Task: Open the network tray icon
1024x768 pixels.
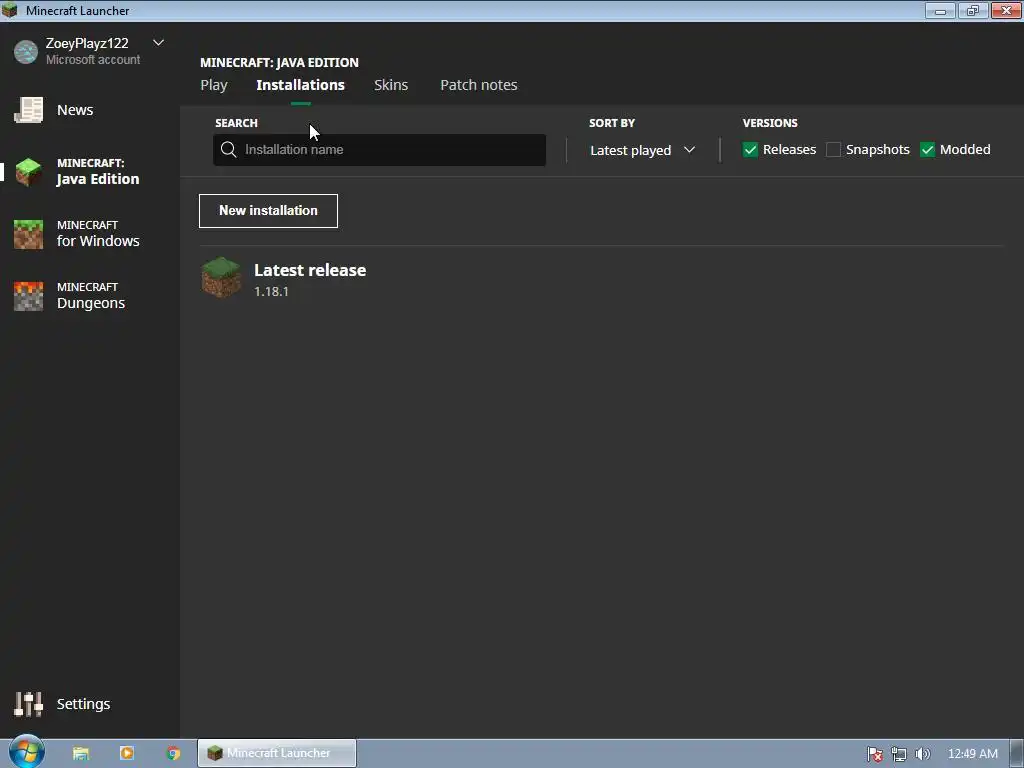Action: 899,754
